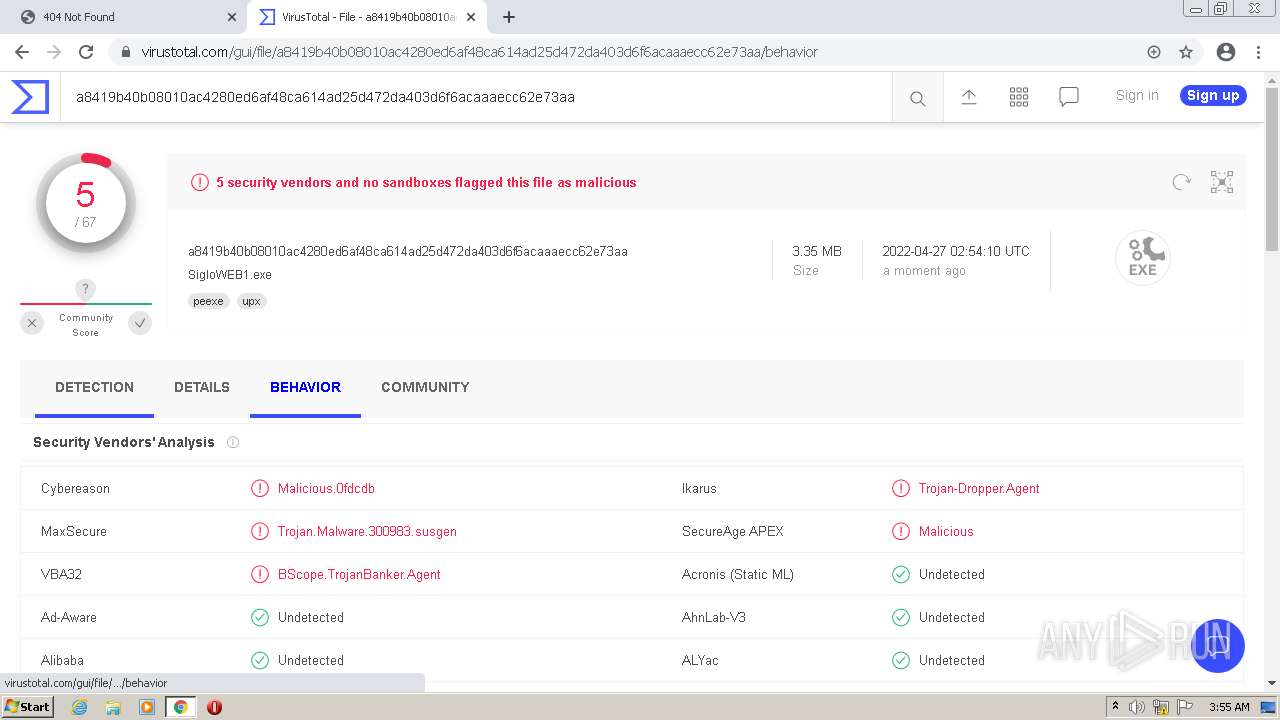Reload the page
The image size is (1280, 720).
[86, 52]
